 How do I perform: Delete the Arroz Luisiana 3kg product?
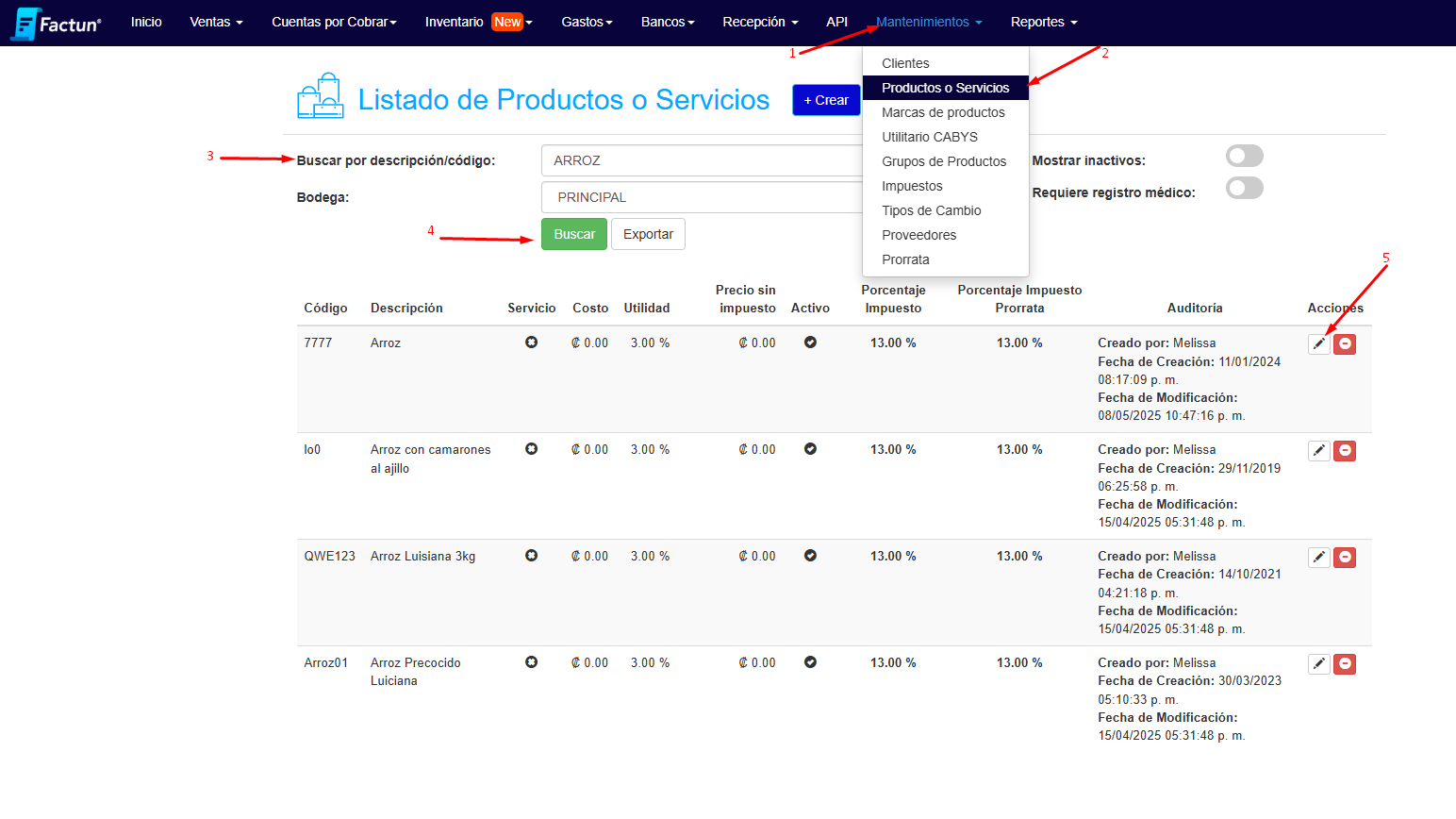coord(1345,558)
